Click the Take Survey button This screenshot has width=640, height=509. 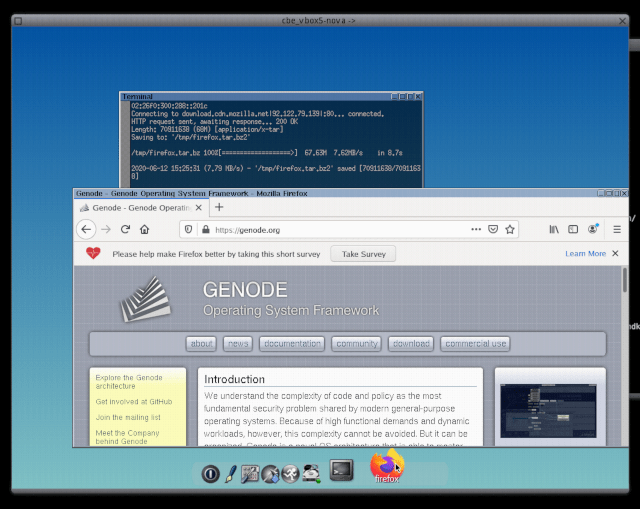(x=363, y=254)
